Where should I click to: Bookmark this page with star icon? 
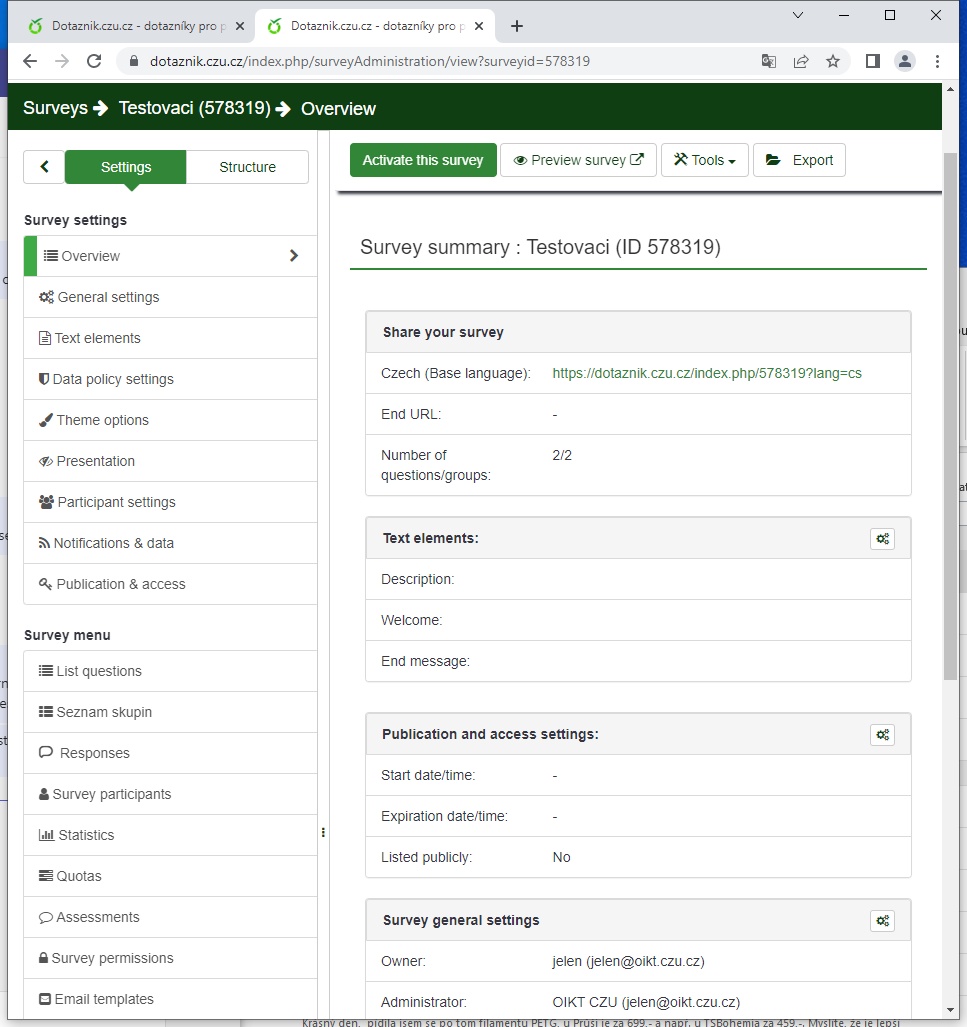833,61
